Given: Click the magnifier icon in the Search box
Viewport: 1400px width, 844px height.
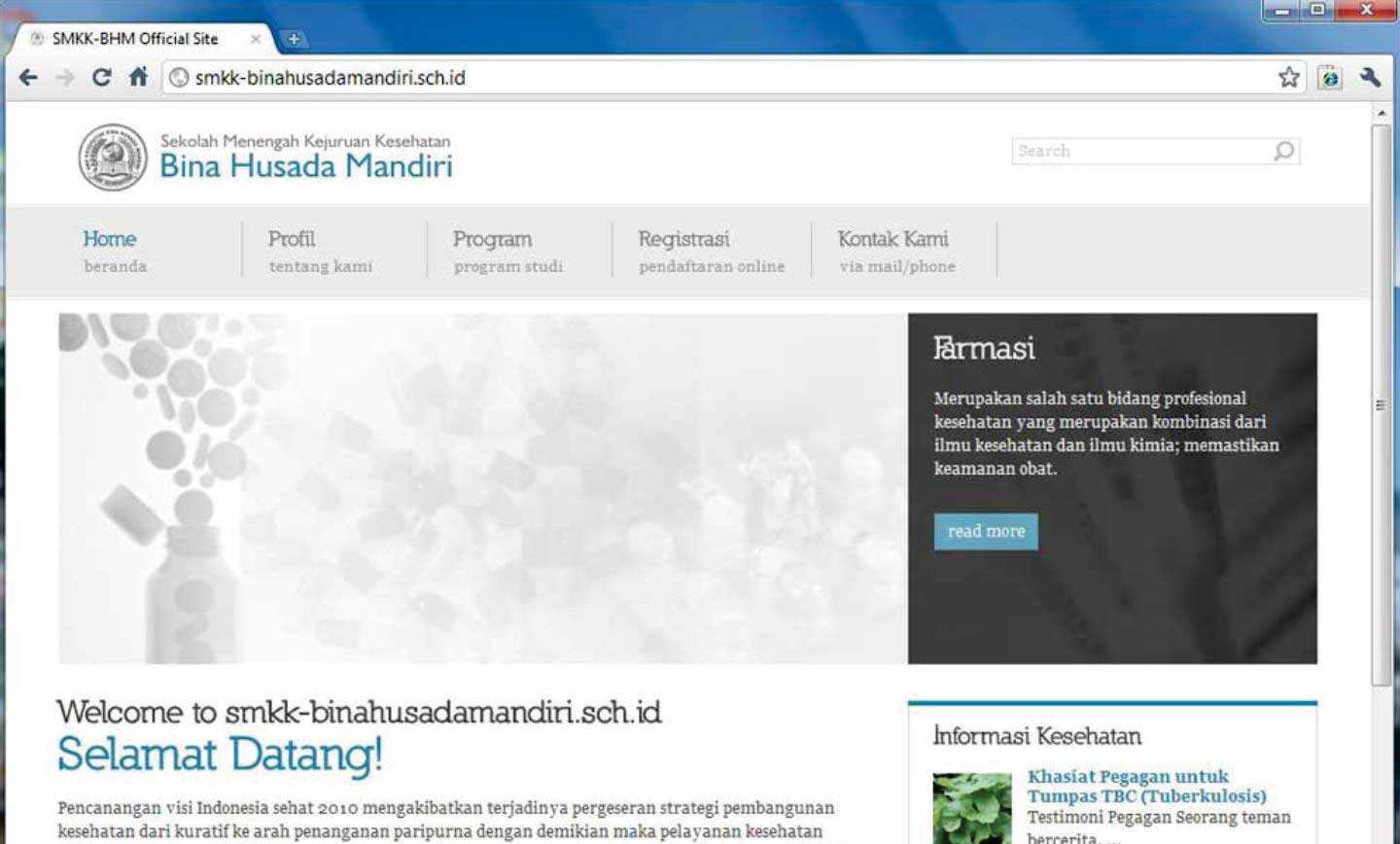Looking at the screenshot, I should coord(1284,151).
